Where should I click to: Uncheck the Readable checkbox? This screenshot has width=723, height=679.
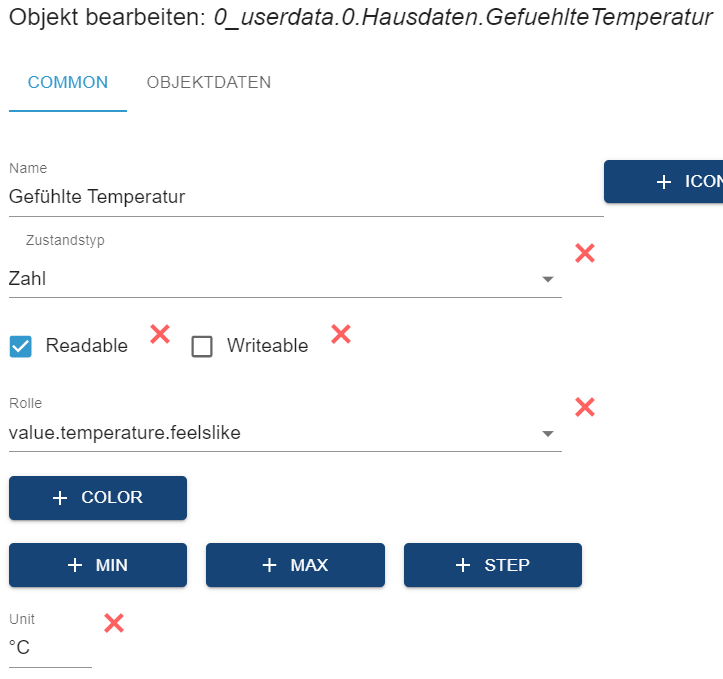(20, 346)
